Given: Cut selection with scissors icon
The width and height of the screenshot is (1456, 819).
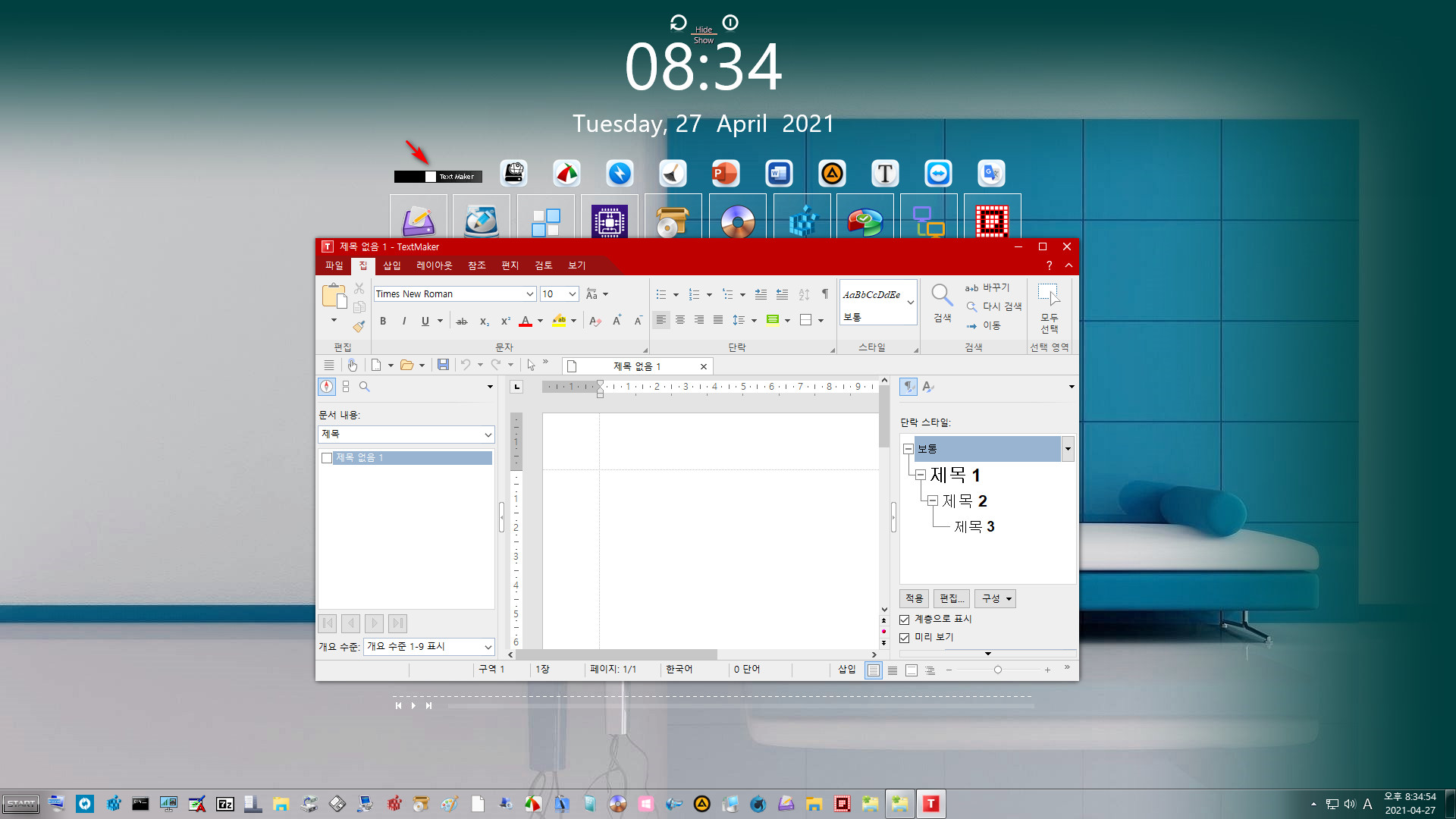Looking at the screenshot, I should click(359, 288).
